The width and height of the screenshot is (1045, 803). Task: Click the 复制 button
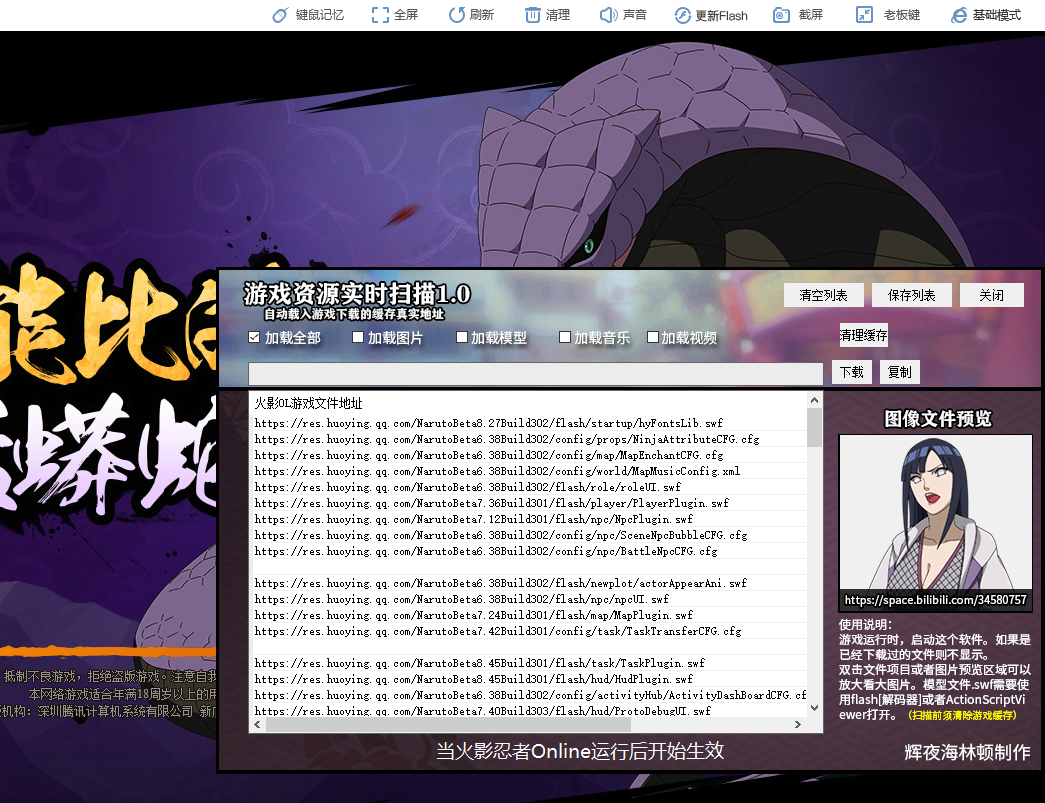(900, 372)
